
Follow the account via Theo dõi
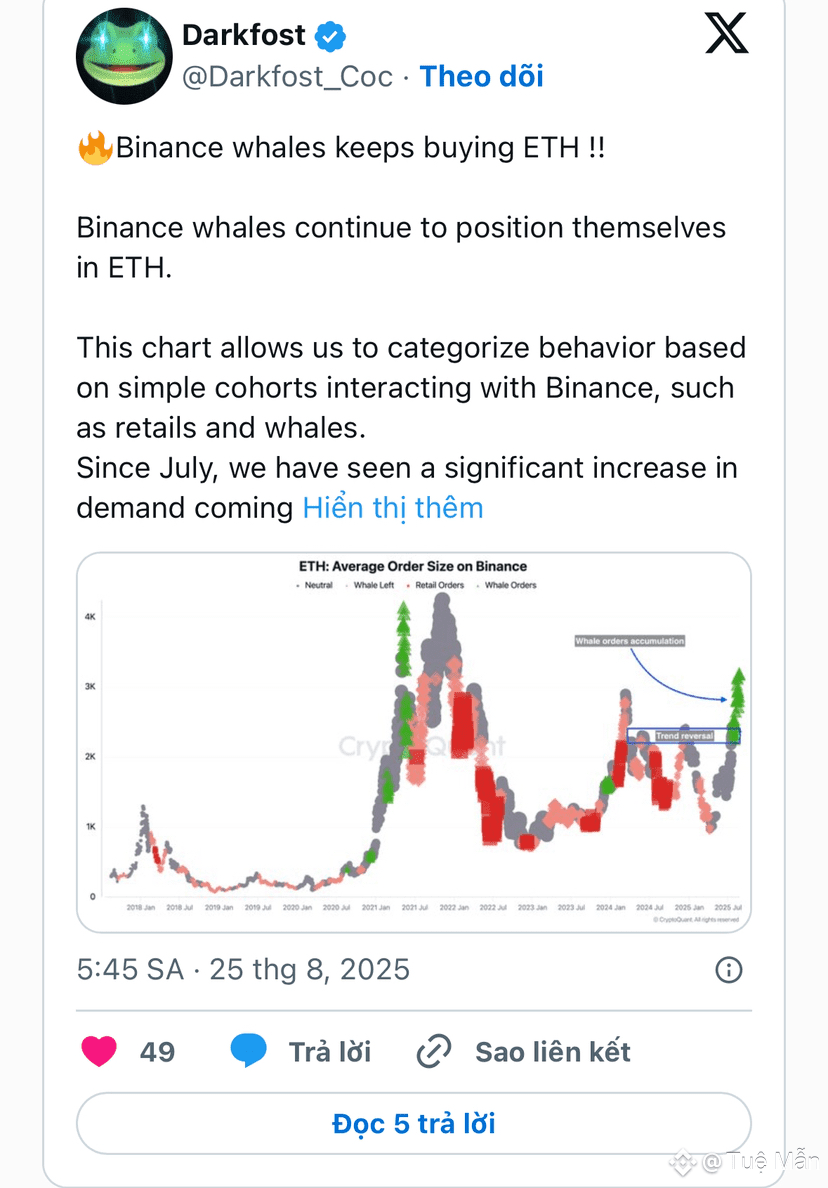click(x=482, y=77)
